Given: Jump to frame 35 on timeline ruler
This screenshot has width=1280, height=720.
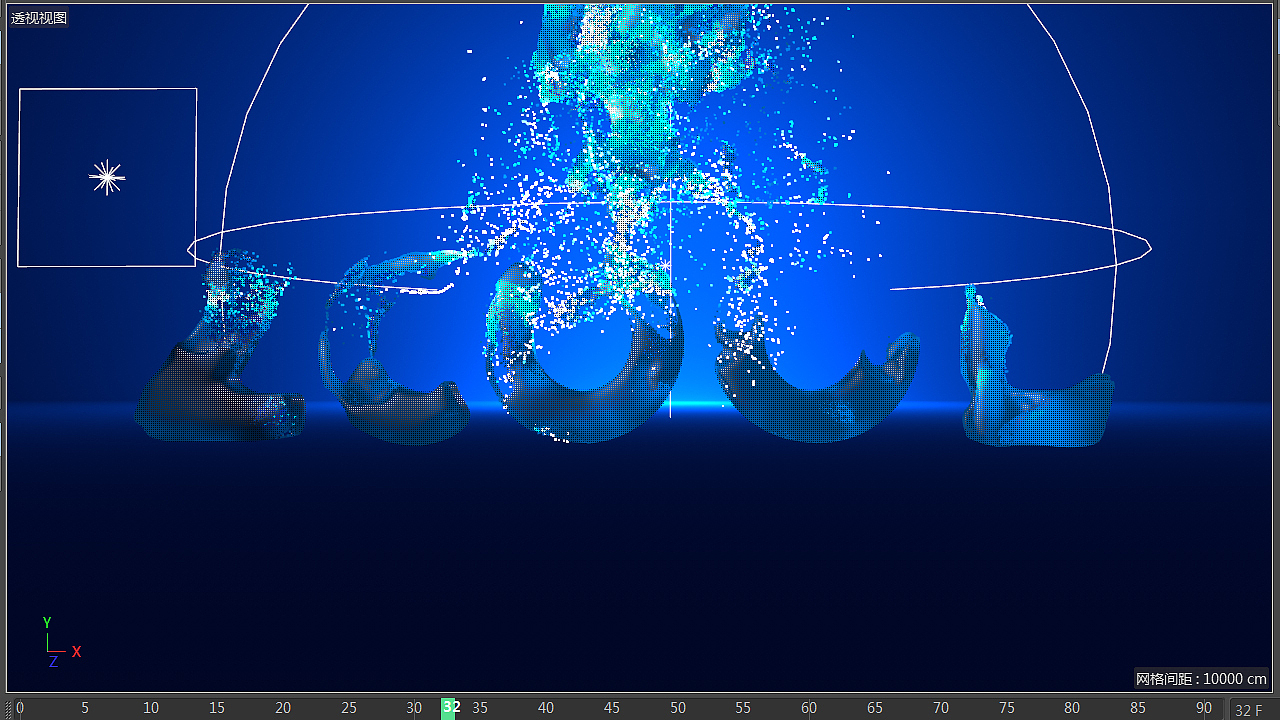Looking at the screenshot, I should (x=480, y=708).
